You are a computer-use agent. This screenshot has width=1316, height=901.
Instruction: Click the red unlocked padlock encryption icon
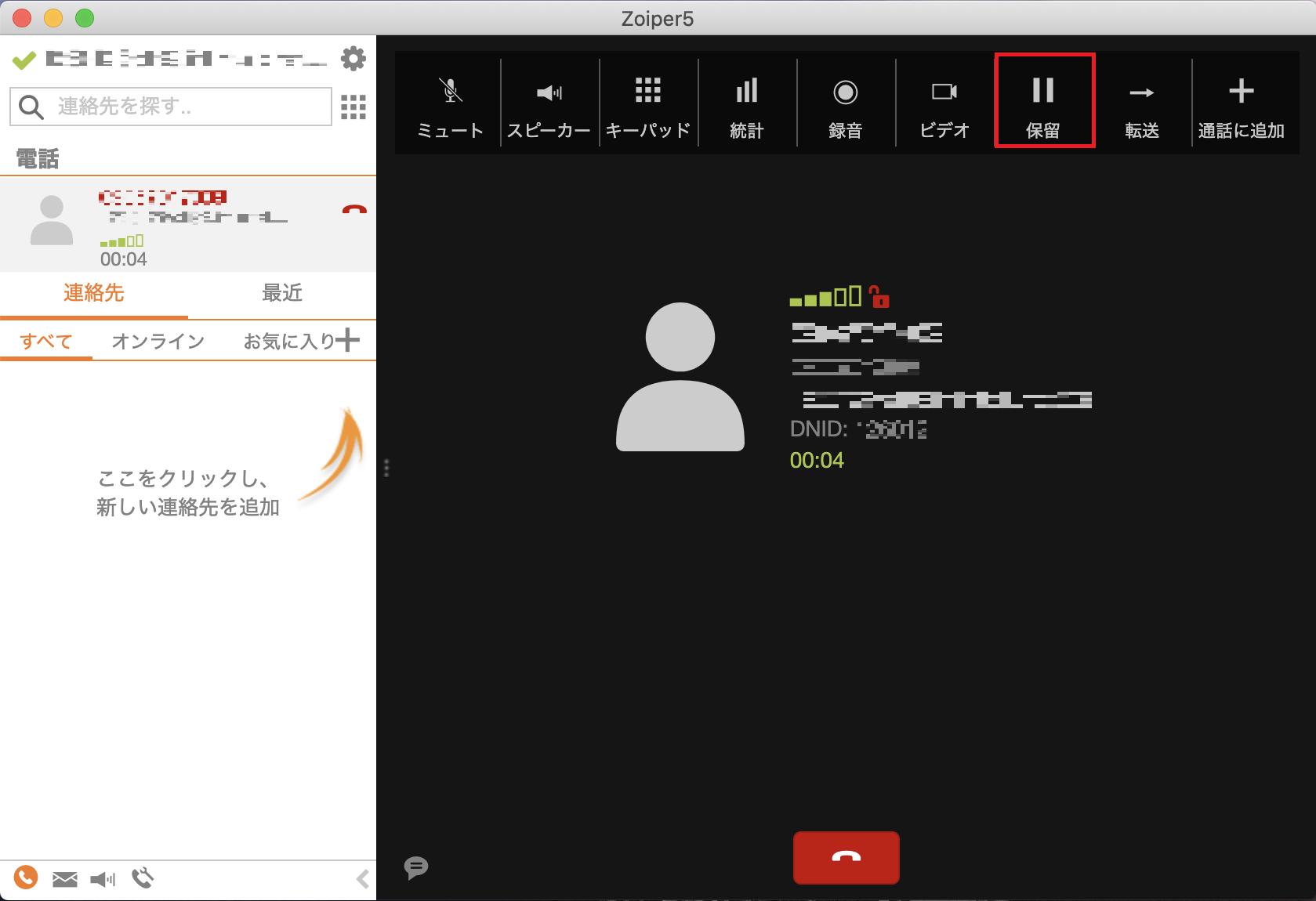click(x=879, y=297)
